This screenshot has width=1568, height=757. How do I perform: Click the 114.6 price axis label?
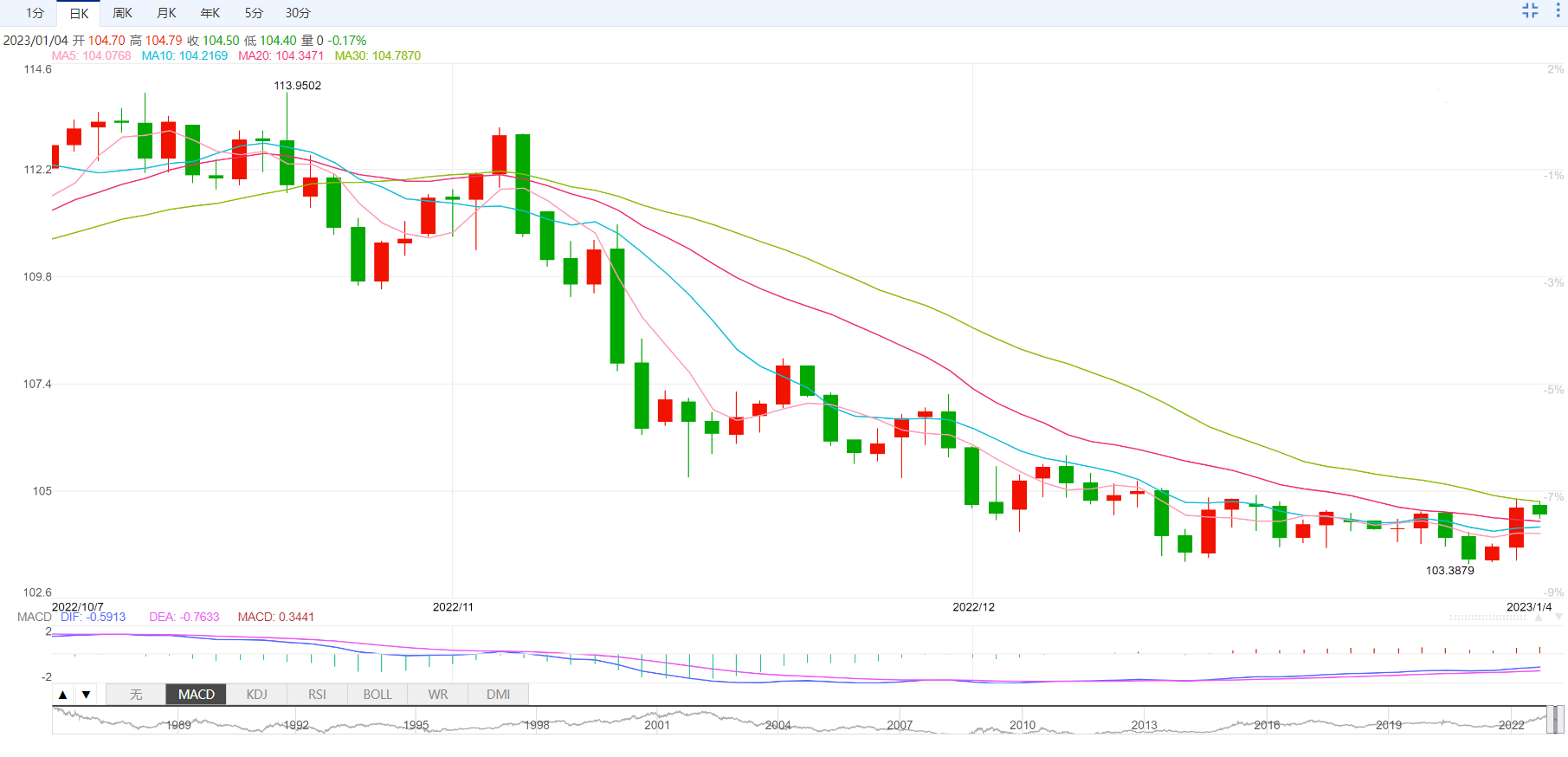pos(37,69)
